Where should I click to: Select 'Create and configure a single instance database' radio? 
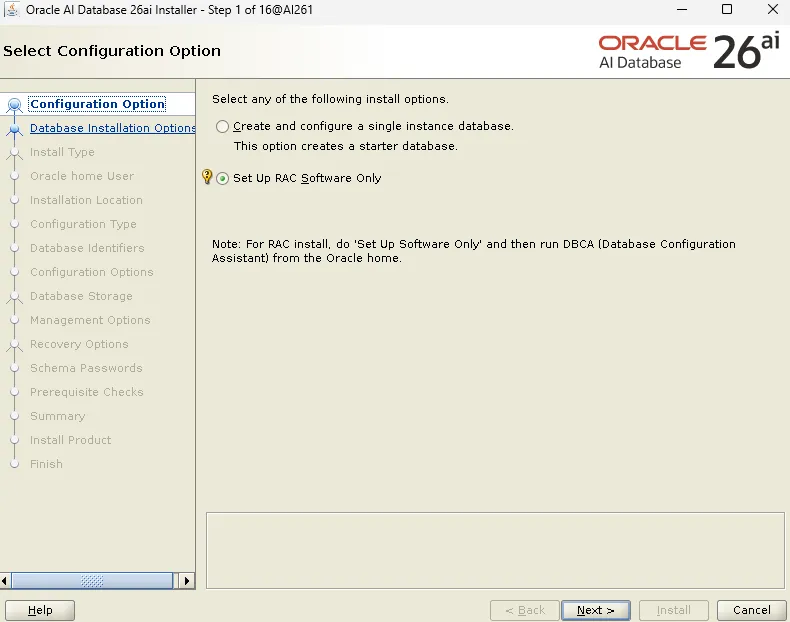click(x=222, y=126)
